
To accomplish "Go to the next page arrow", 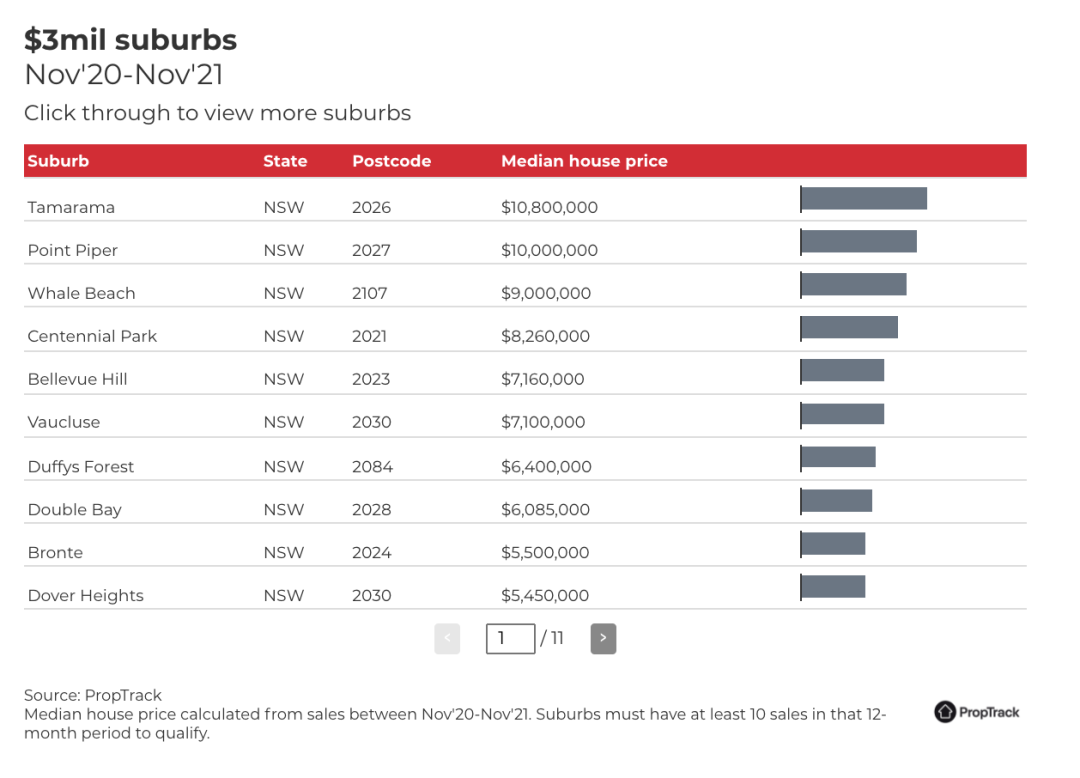I will point(603,638).
